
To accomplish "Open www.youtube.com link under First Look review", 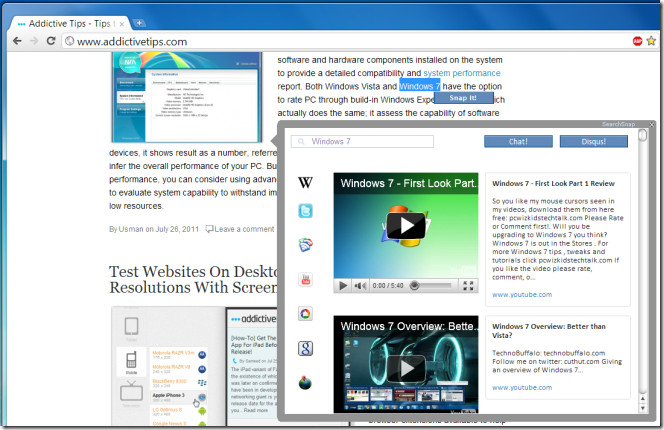I will [522, 294].
